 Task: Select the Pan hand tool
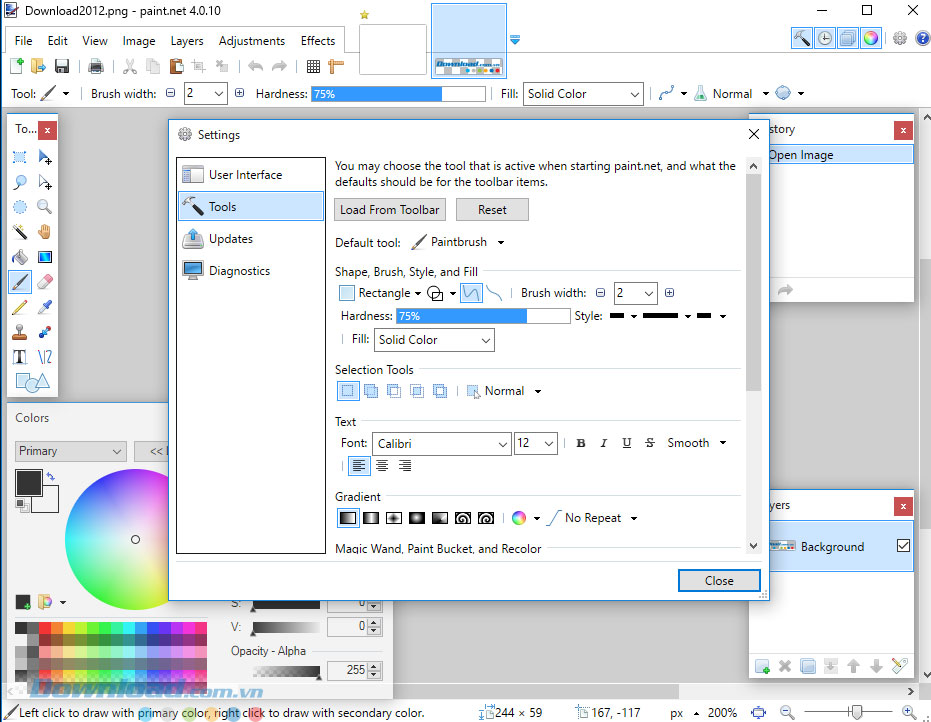click(45, 232)
